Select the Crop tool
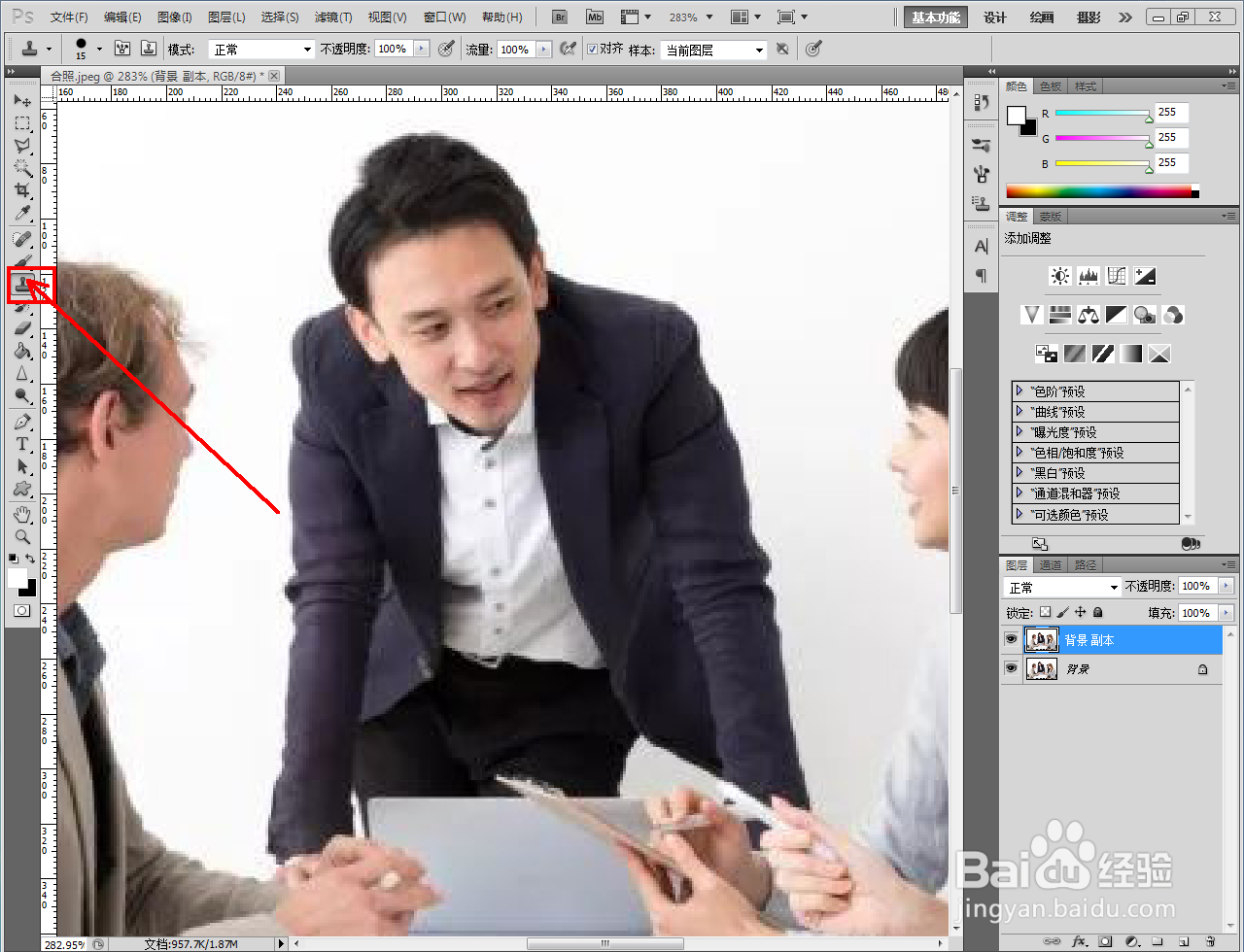 pyautogui.click(x=22, y=190)
